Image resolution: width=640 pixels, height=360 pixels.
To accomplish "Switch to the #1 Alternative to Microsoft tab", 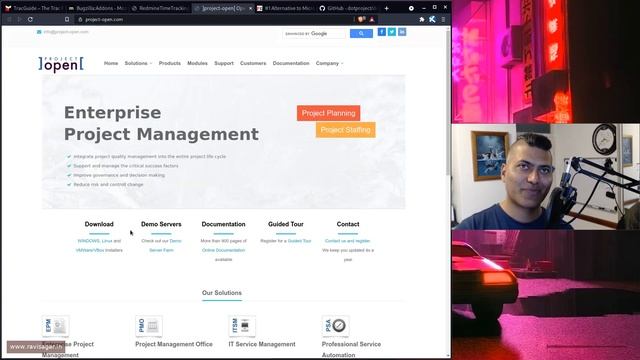I will pos(285,8).
